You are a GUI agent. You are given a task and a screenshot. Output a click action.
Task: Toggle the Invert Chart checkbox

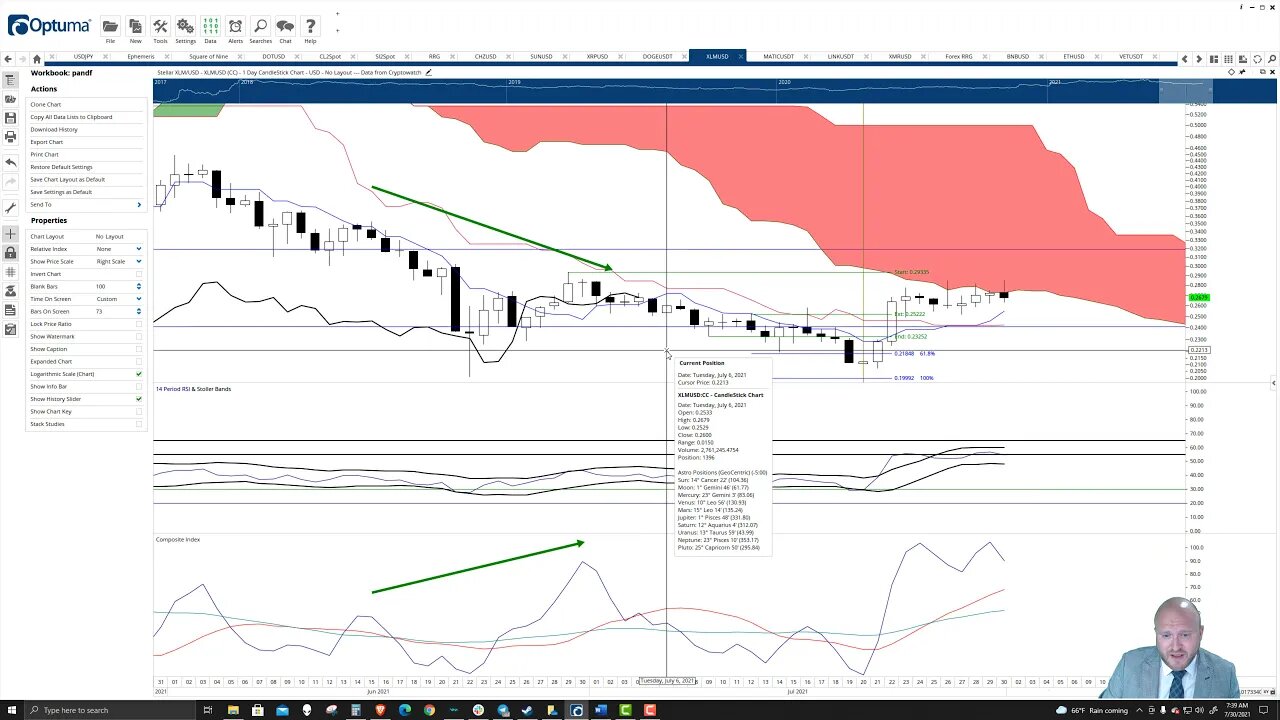coord(138,274)
